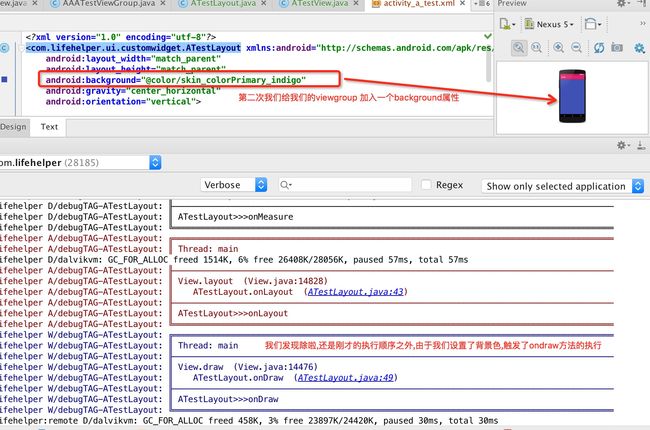Open the ATestLayout.java:43 link in logcat
Viewport: 650px width, 430px height.
click(356, 292)
